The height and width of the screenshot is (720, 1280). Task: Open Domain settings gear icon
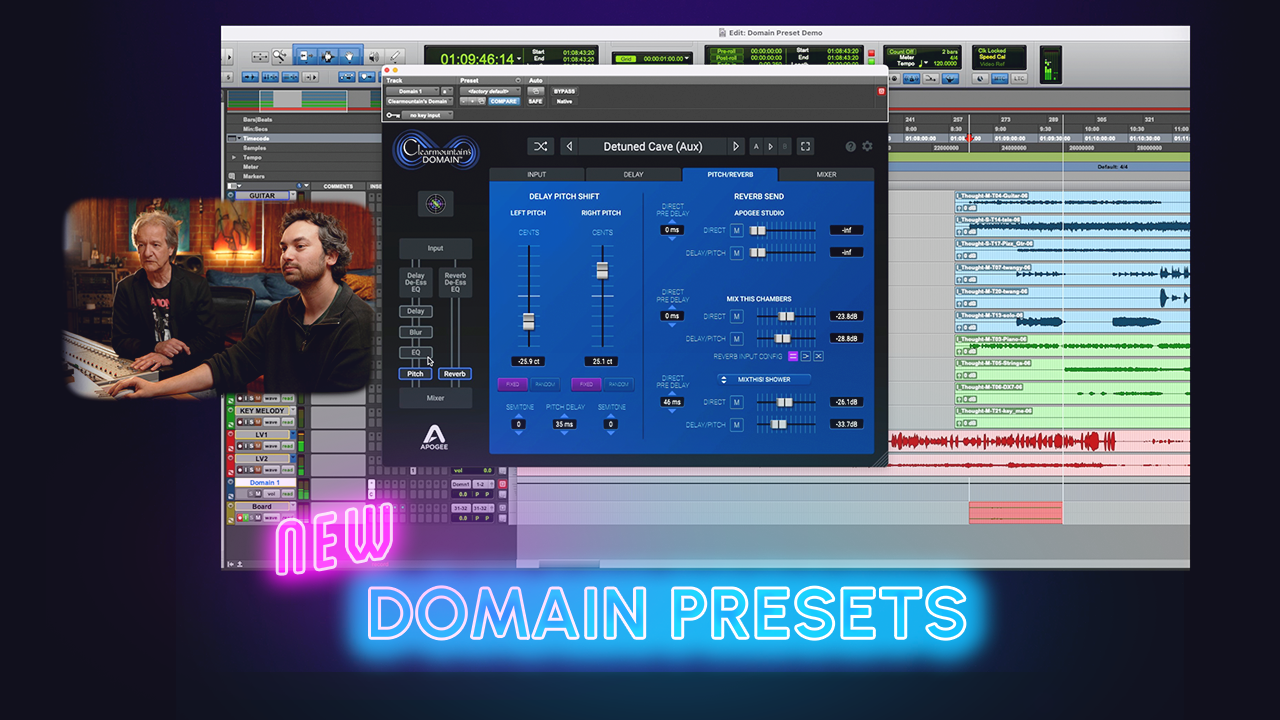pyautogui.click(x=867, y=146)
